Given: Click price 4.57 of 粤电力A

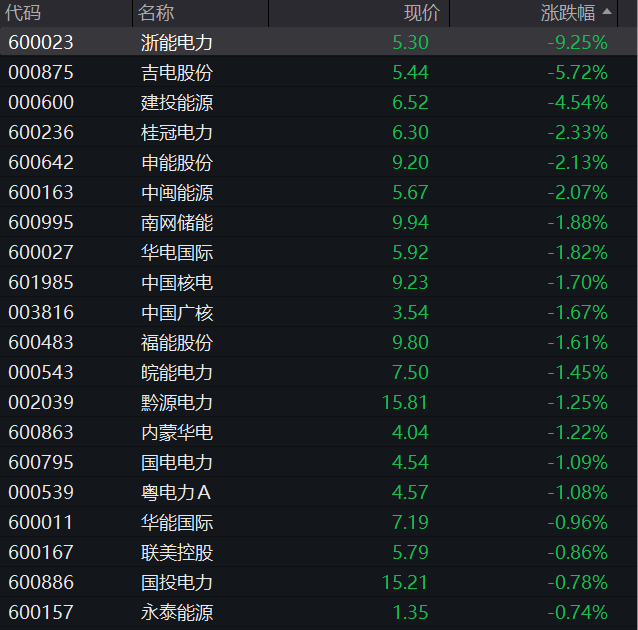Looking at the screenshot, I should coord(410,492).
